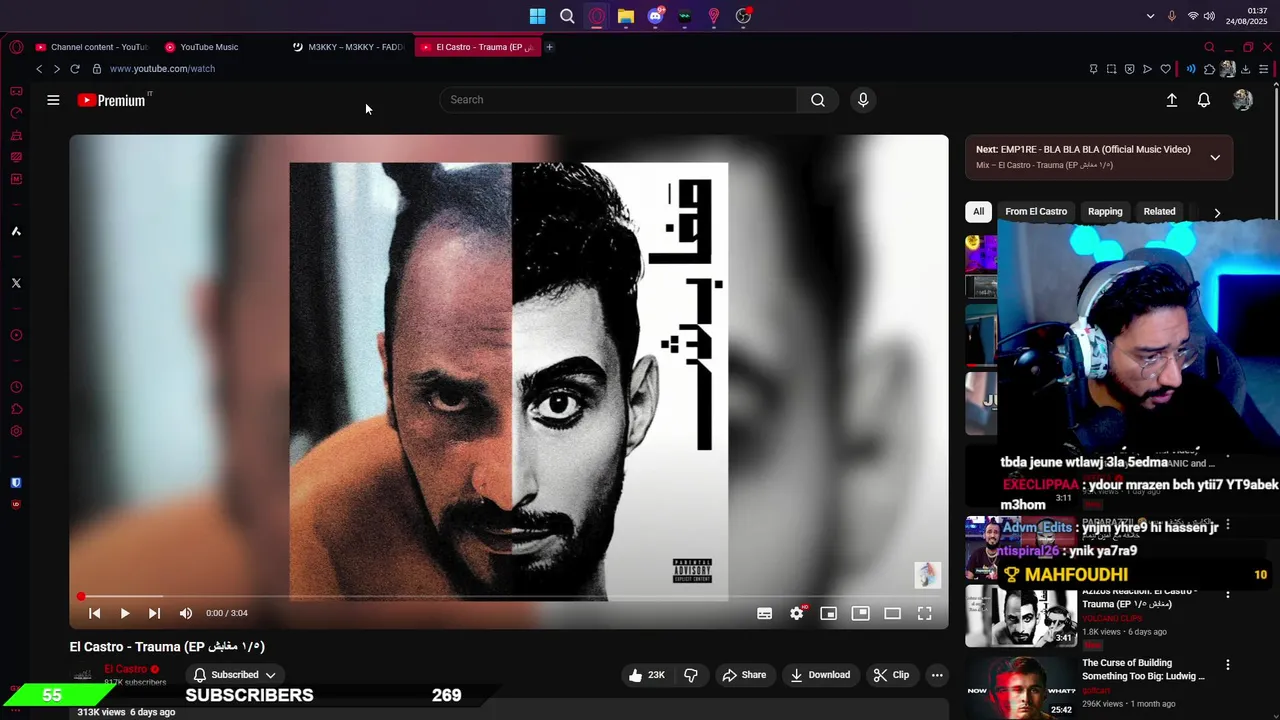Screen dimensions: 1280x720
Task: Expand the Next up mix playlist
Action: point(1215,157)
